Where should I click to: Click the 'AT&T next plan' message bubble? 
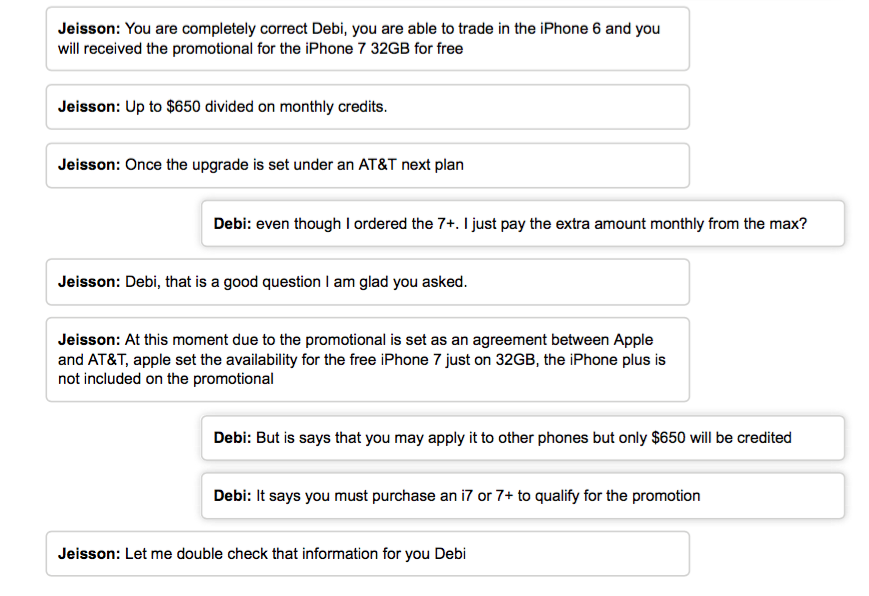(367, 165)
